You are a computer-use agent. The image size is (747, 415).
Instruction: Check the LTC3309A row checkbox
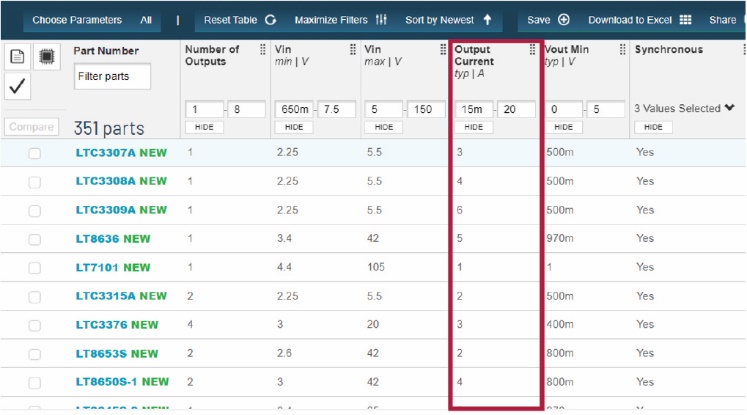click(34, 211)
